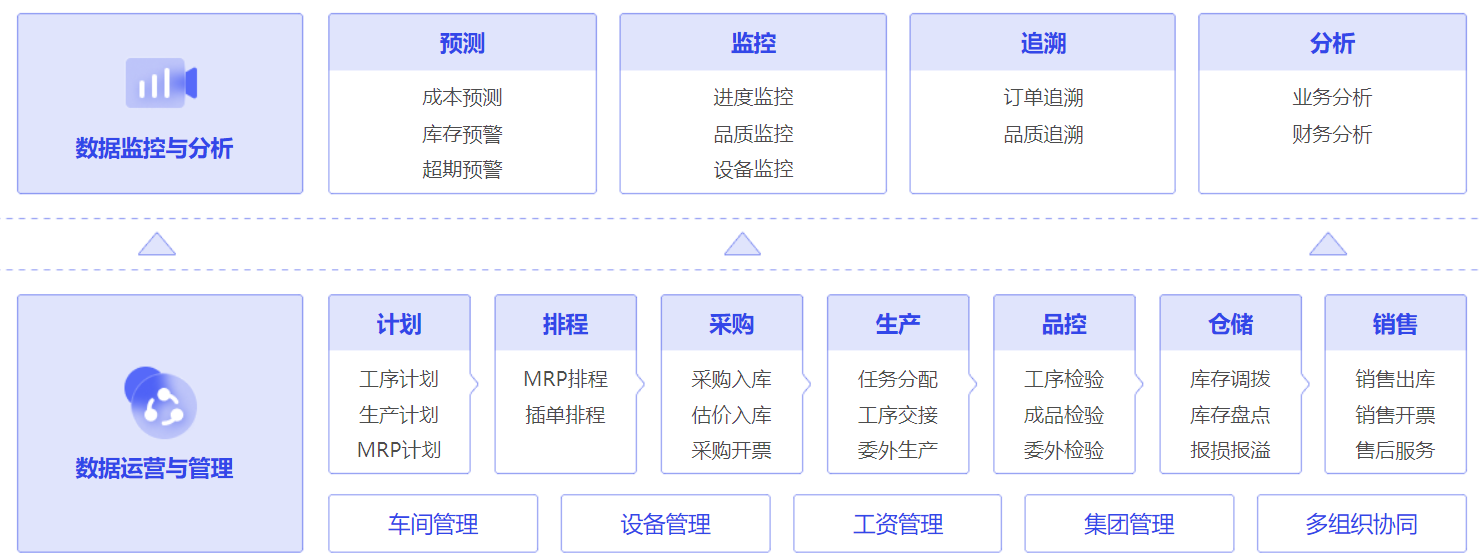Click the share-circle icon above 数据运营与管理
This screenshot has width=1479, height=559.
(x=160, y=402)
